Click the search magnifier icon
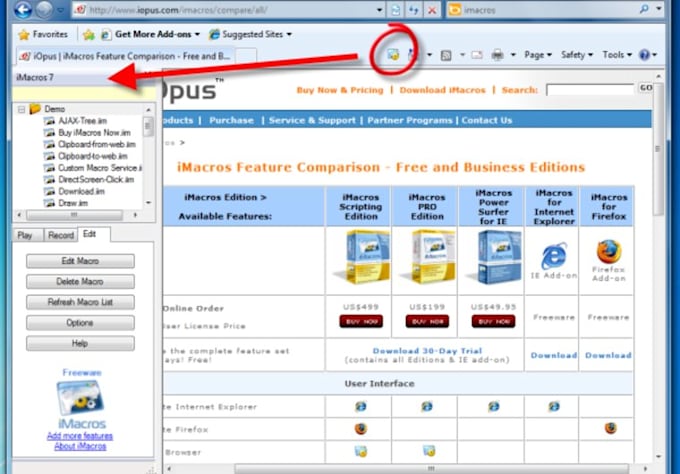Screen dimensions: 680x474 (644, 9)
